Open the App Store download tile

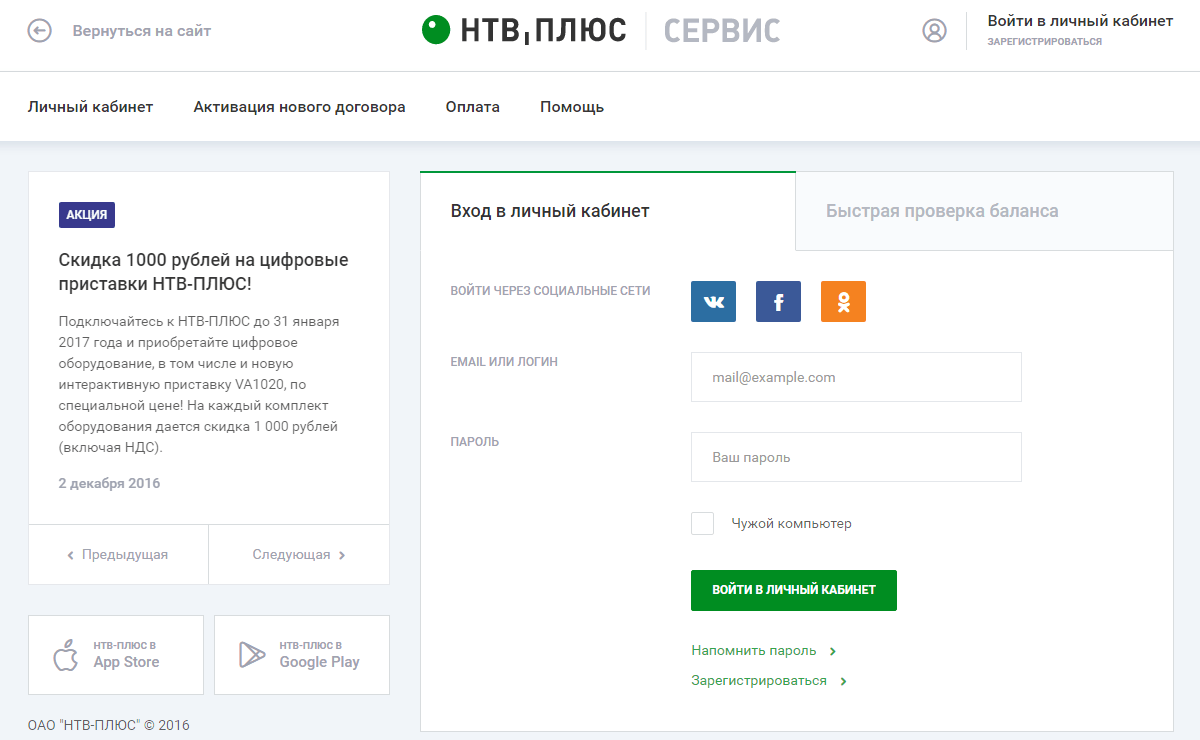[x=116, y=655]
